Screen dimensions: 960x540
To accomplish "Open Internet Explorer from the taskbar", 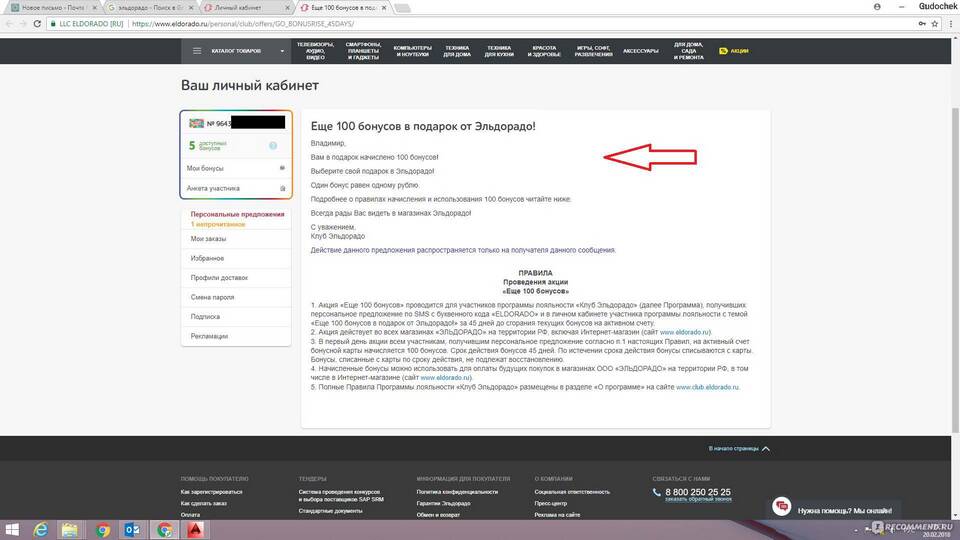I will coord(40,529).
